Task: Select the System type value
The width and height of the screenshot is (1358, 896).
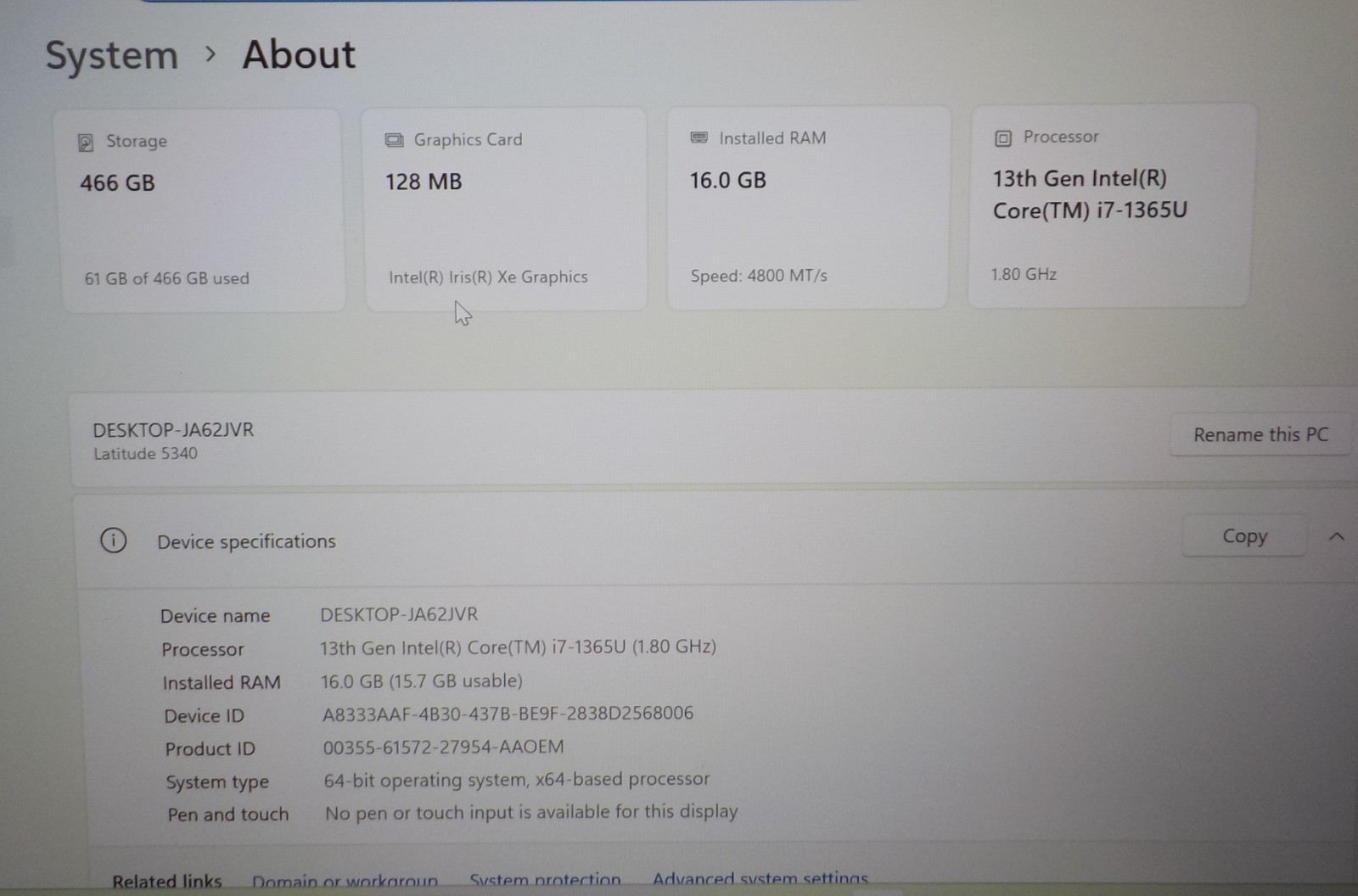Action: (x=516, y=780)
